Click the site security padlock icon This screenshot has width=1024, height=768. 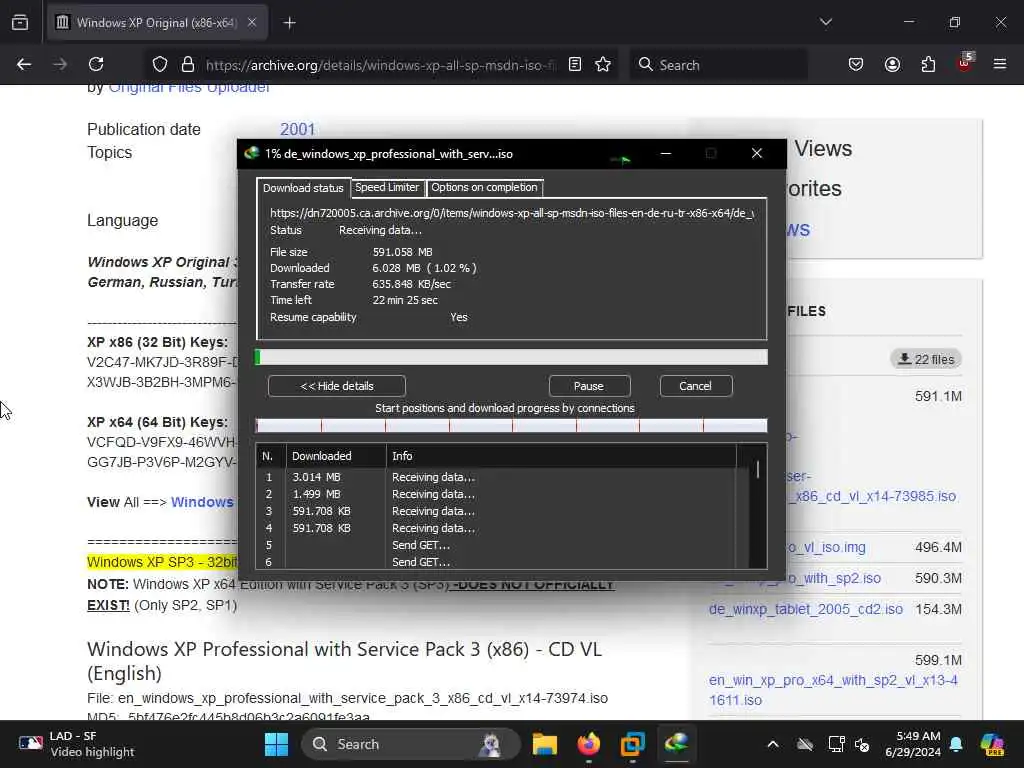[x=188, y=65]
